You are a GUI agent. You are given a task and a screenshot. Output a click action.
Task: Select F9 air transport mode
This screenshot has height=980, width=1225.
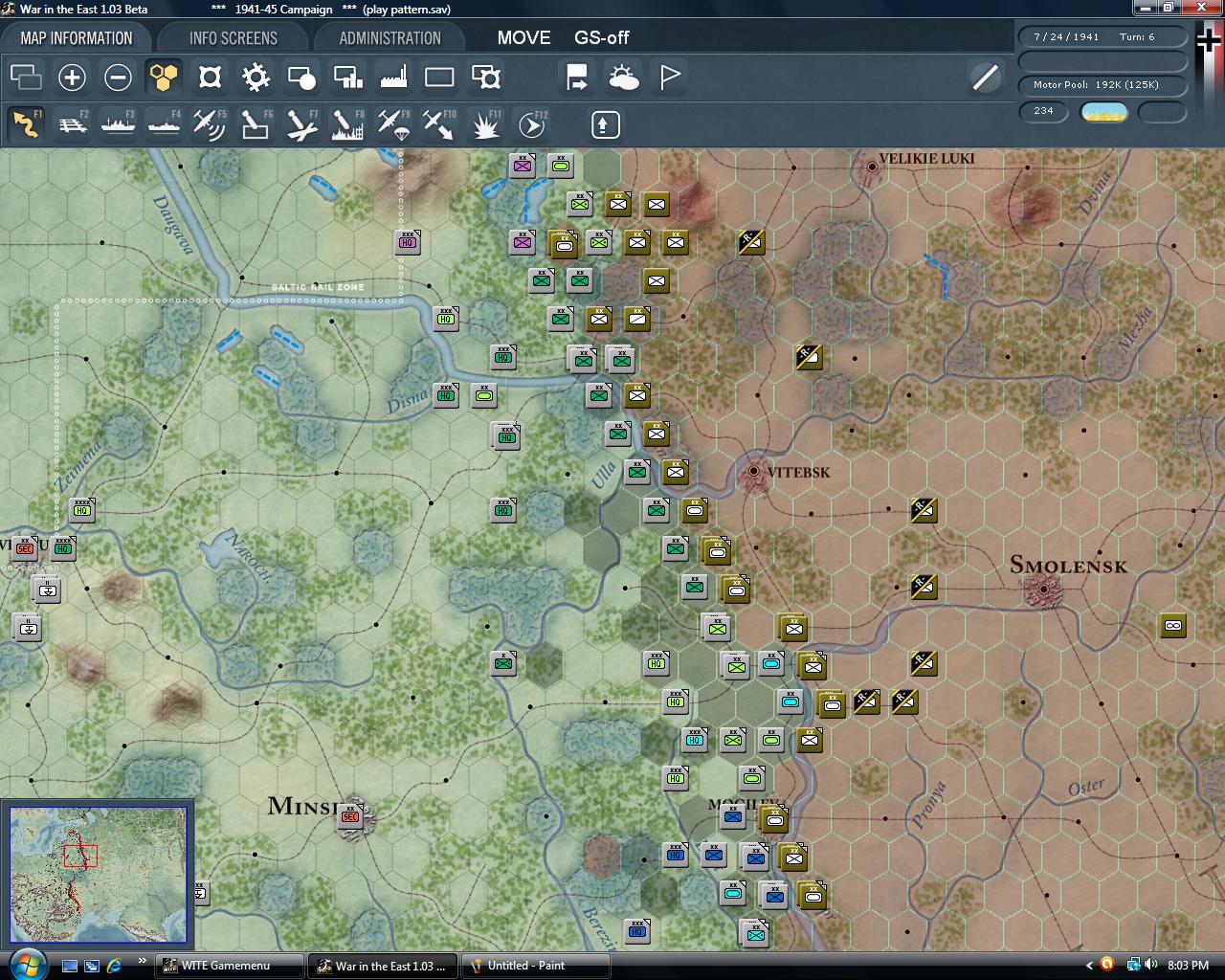click(x=393, y=124)
